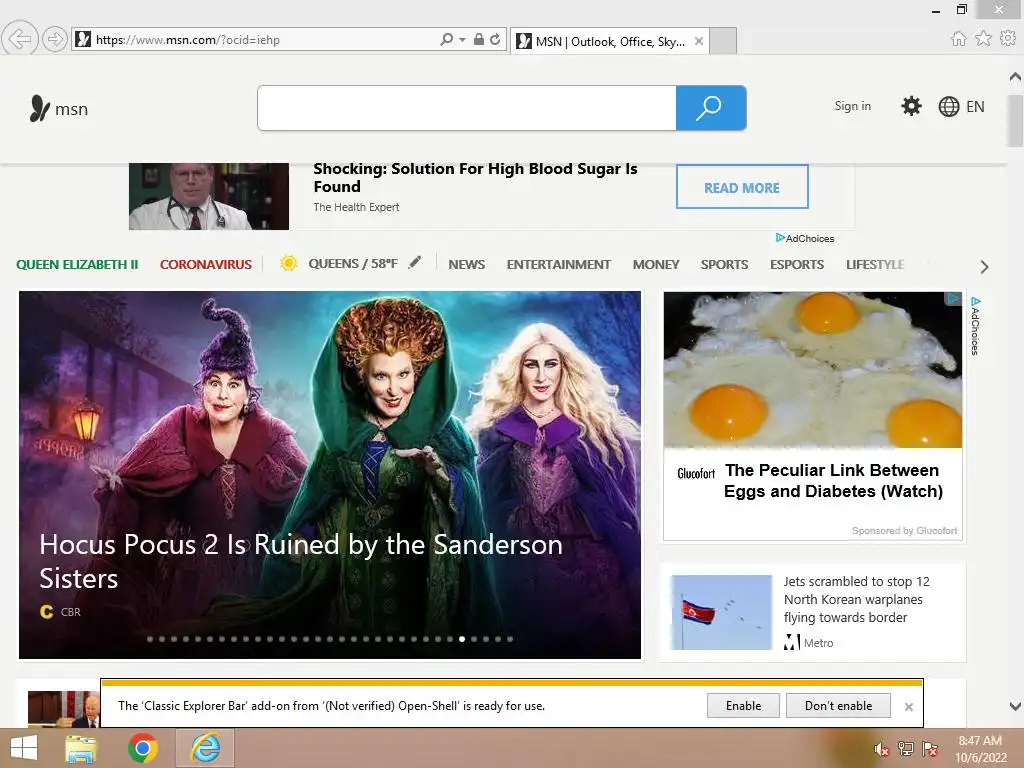Expand navigation with the right chevron arrow
The width and height of the screenshot is (1024, 768).
(x=984, y=266)
